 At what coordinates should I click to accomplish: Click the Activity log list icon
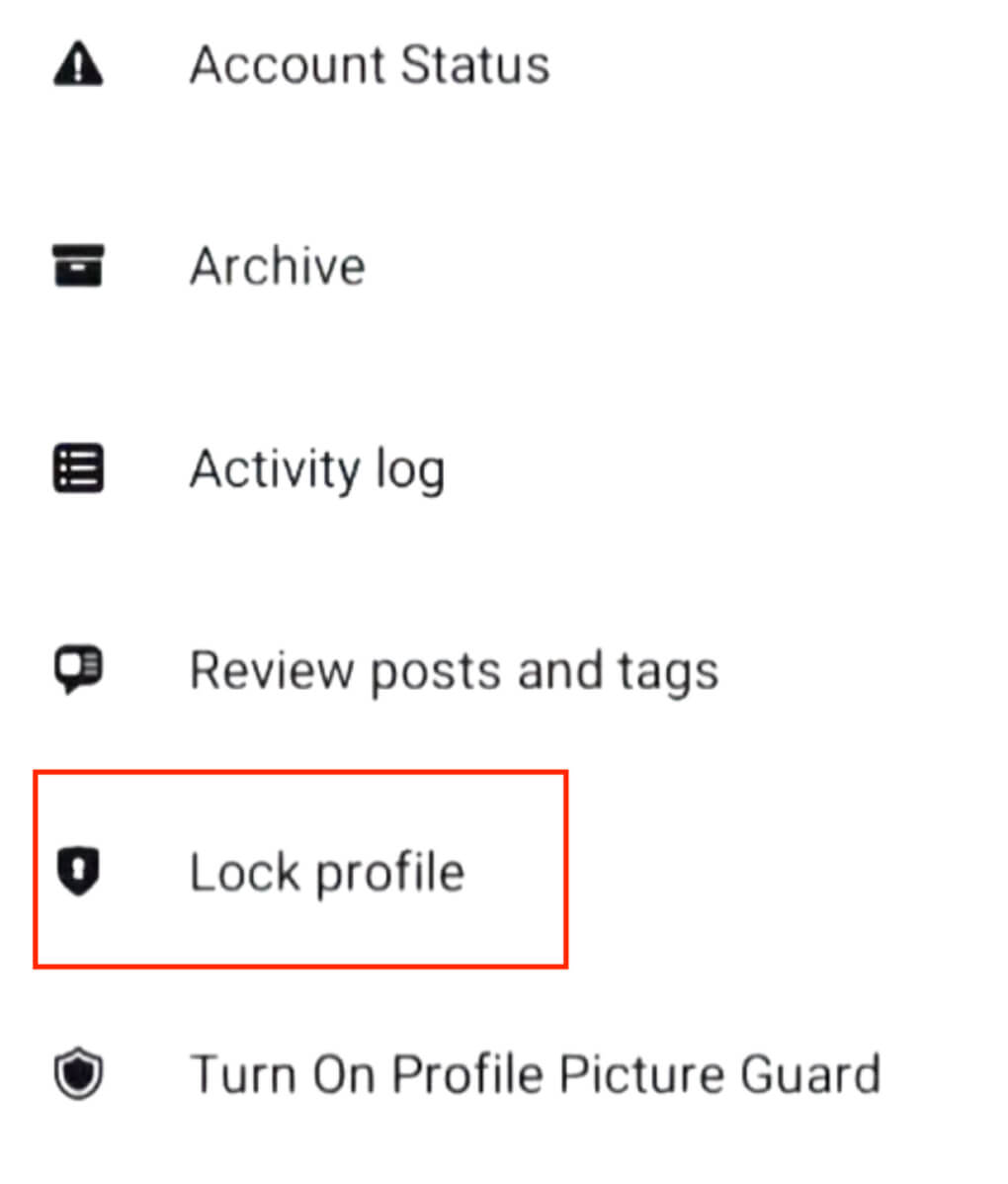point(78,468)
